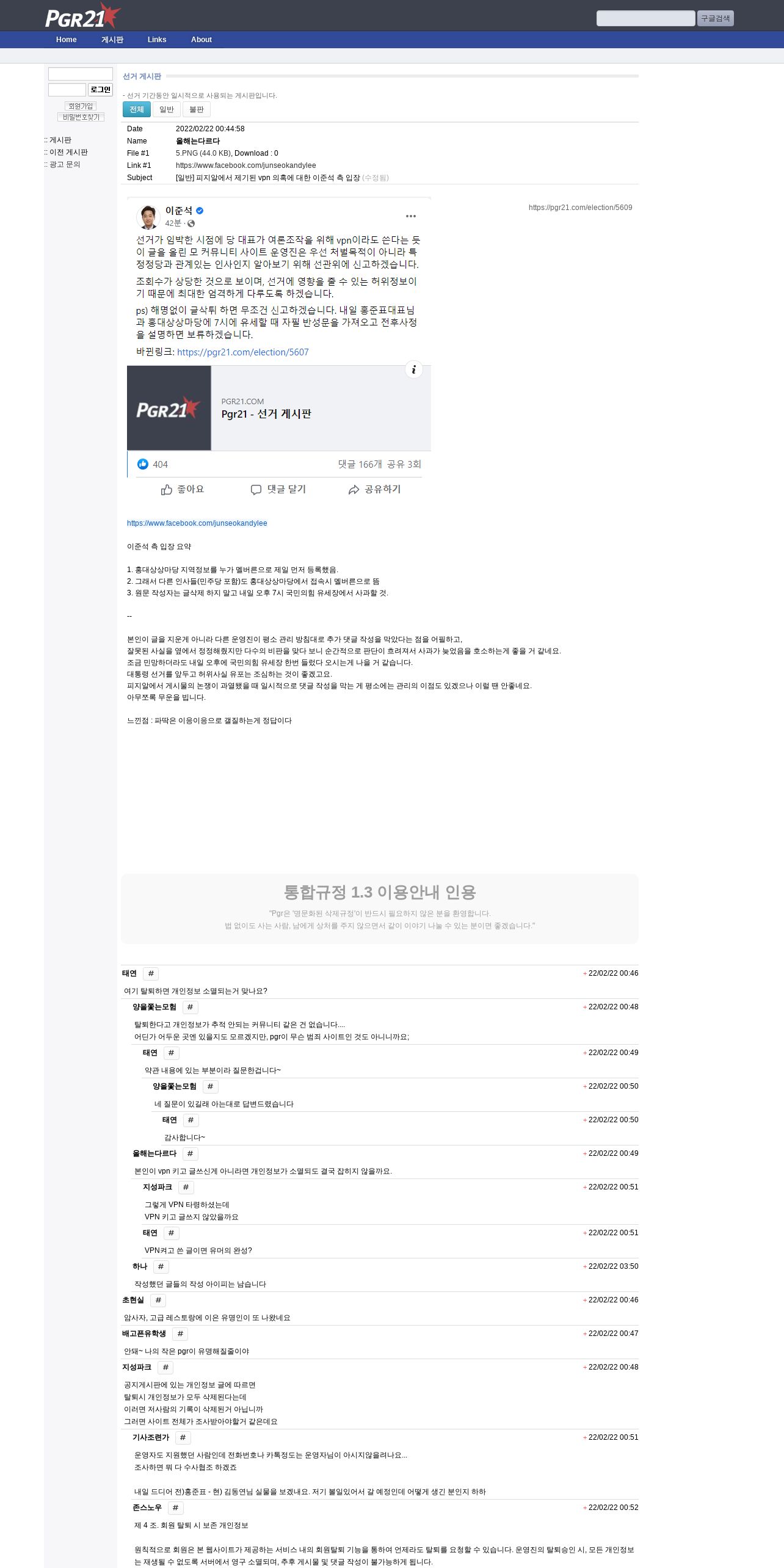784x1568 pixels.
Task: Click the thumbs-up 좋아요 icon
Action: pyautogui.click(x=167, y=490)
